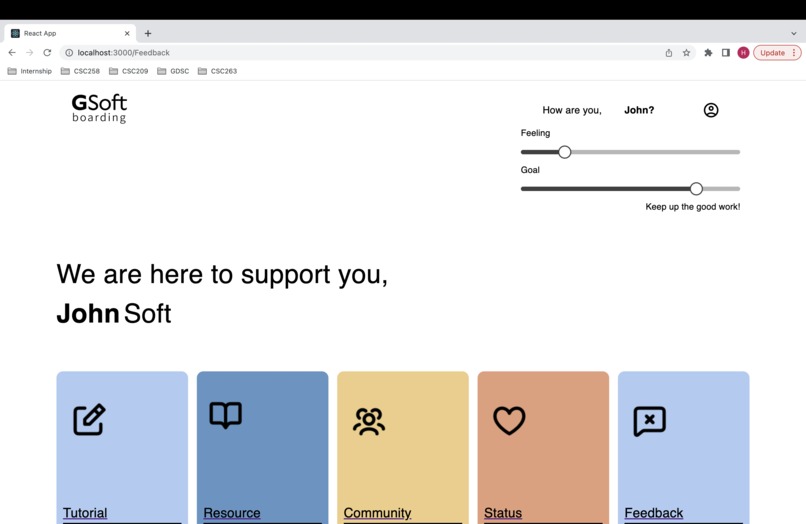Click the Chrome Update button

pyautogui.click(x=777, y=52)
